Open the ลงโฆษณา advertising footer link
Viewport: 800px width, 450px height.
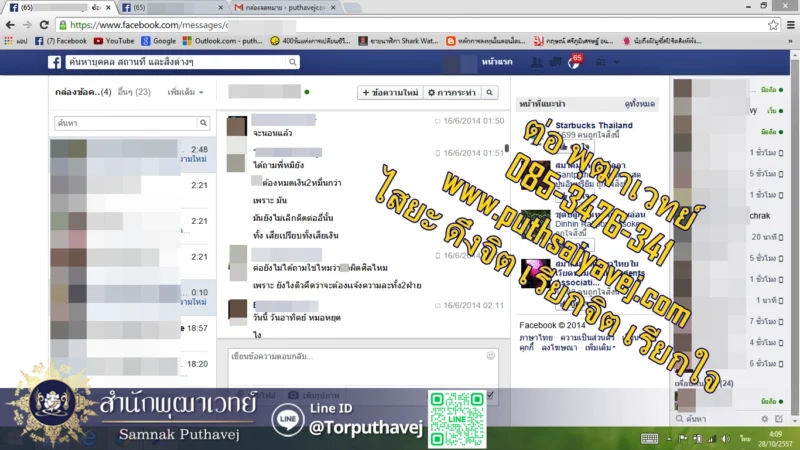point(559,347)
